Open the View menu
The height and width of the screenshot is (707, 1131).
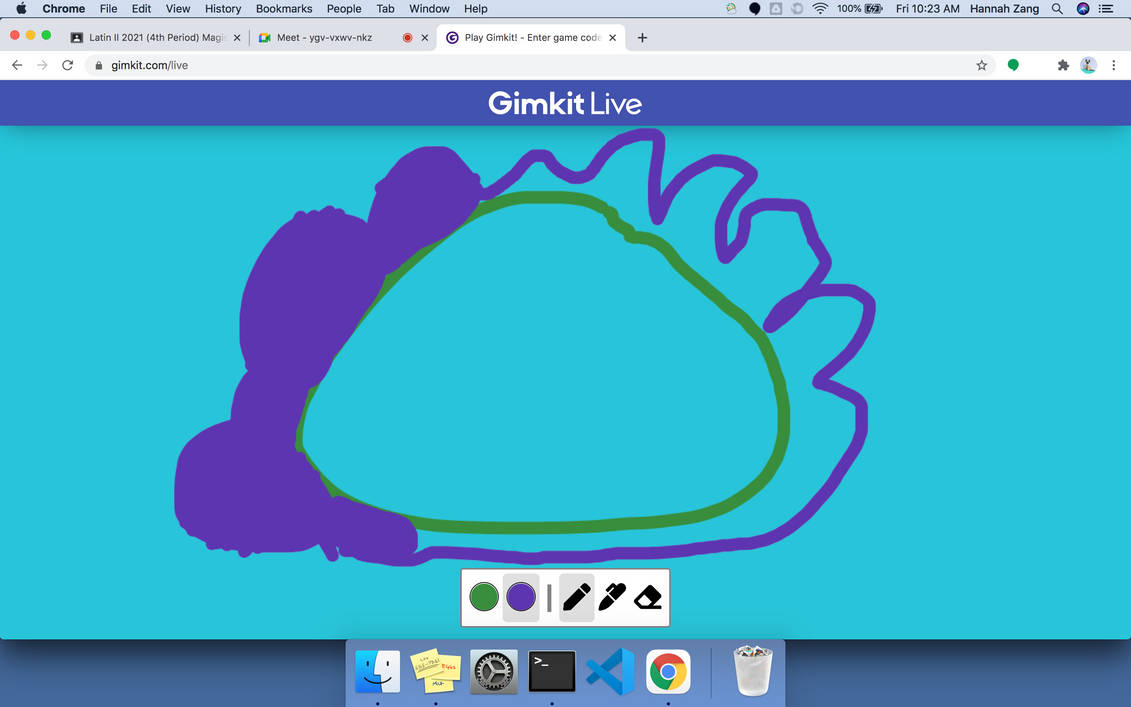177,9
